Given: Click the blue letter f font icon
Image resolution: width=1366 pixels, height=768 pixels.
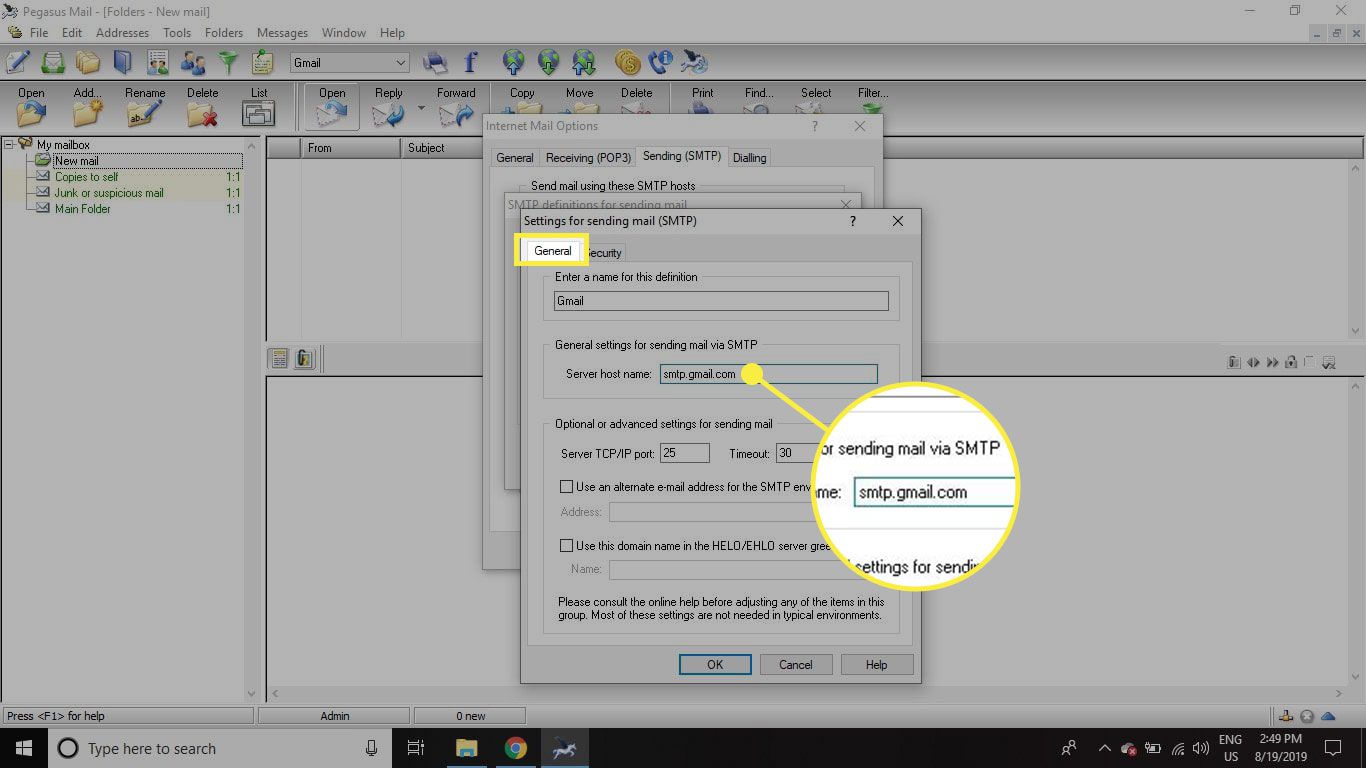Looking at the screenshot, I should click(470, 62).
